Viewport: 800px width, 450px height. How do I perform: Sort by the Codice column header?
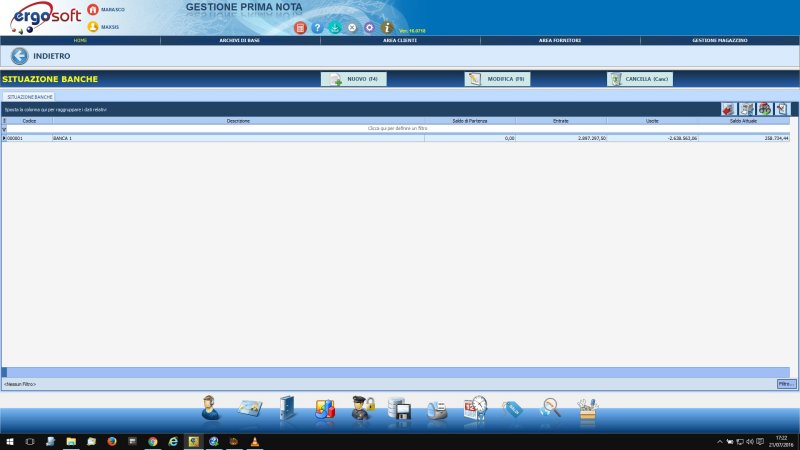pyautogui.click(x=30, y=121)
